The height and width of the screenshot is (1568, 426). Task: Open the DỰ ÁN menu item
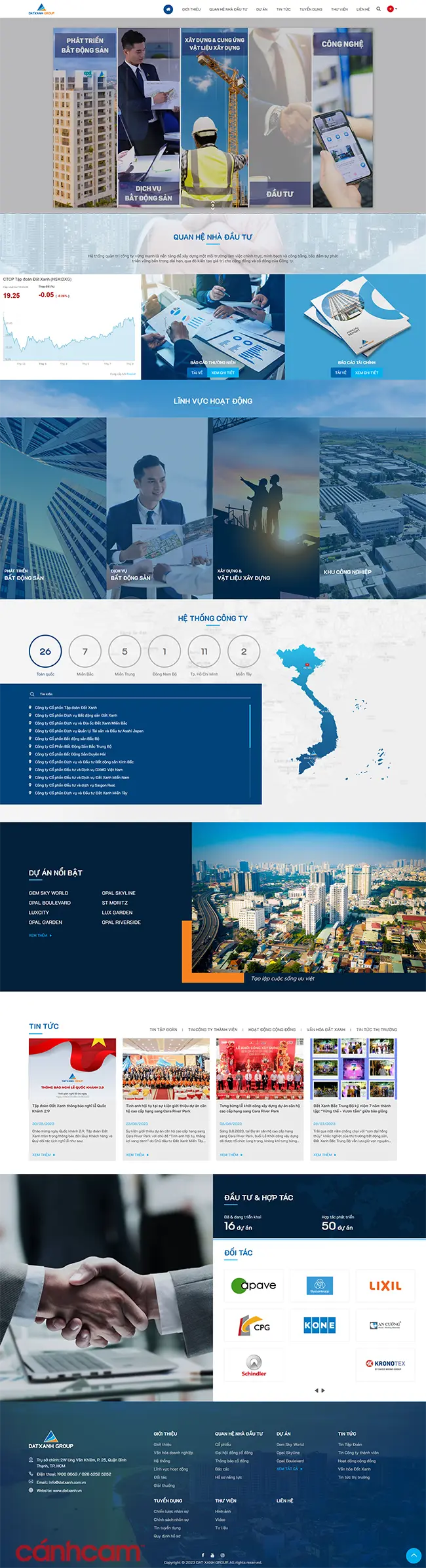tap(261, 10)
